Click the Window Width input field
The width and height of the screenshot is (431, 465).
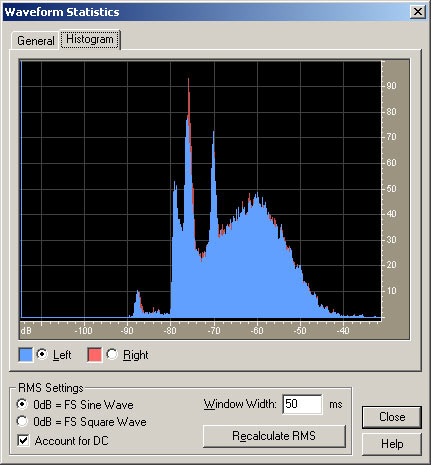(302, 404)
